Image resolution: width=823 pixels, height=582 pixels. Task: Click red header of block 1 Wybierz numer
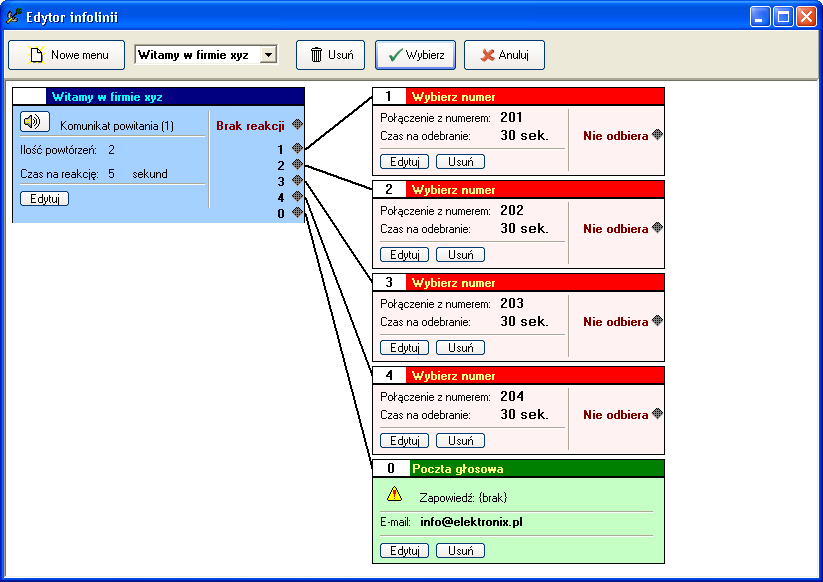(x=535, y=97)
